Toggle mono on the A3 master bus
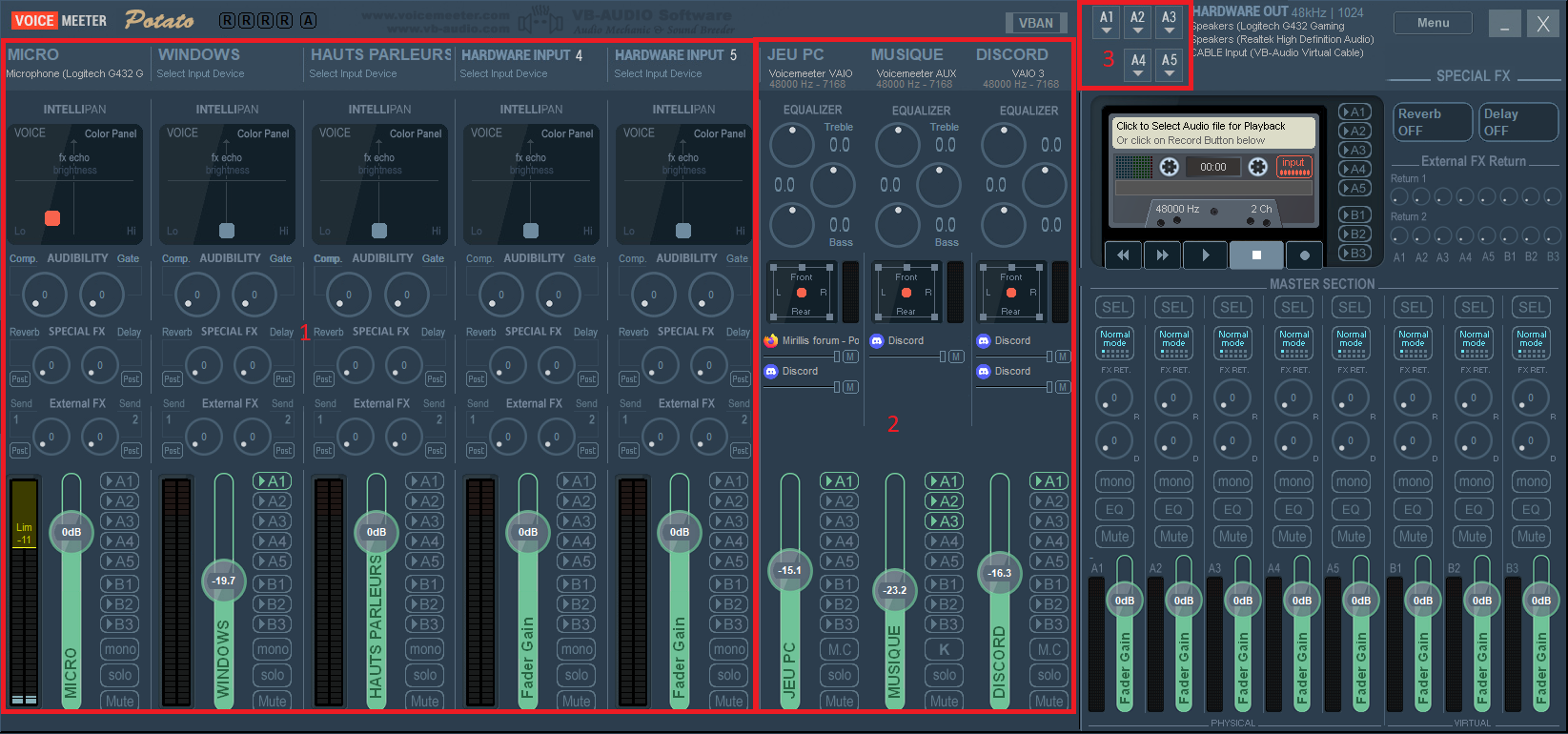 (x=1233, y=481)
